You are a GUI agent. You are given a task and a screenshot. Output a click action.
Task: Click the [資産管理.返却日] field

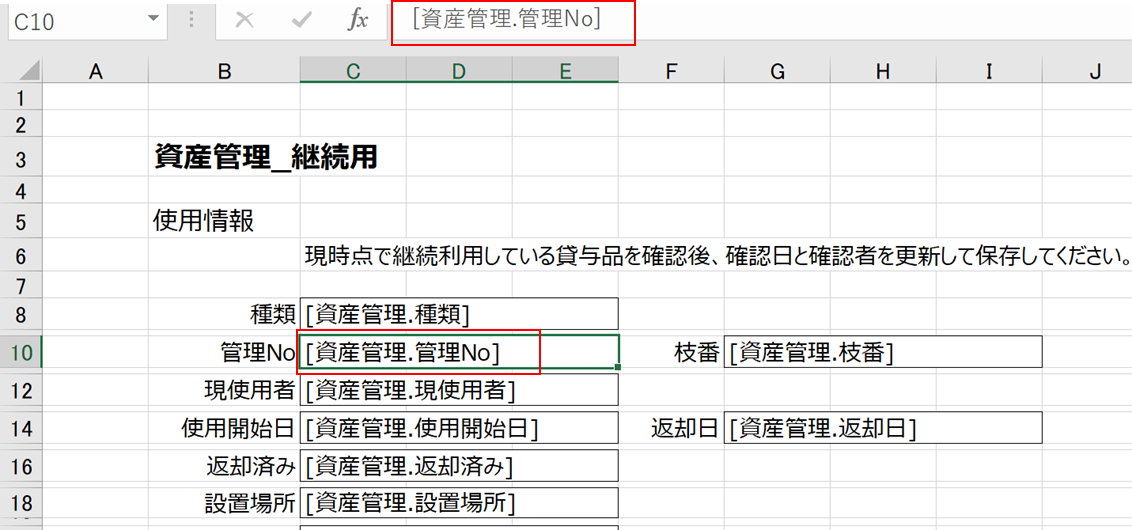tap(884, 429)
